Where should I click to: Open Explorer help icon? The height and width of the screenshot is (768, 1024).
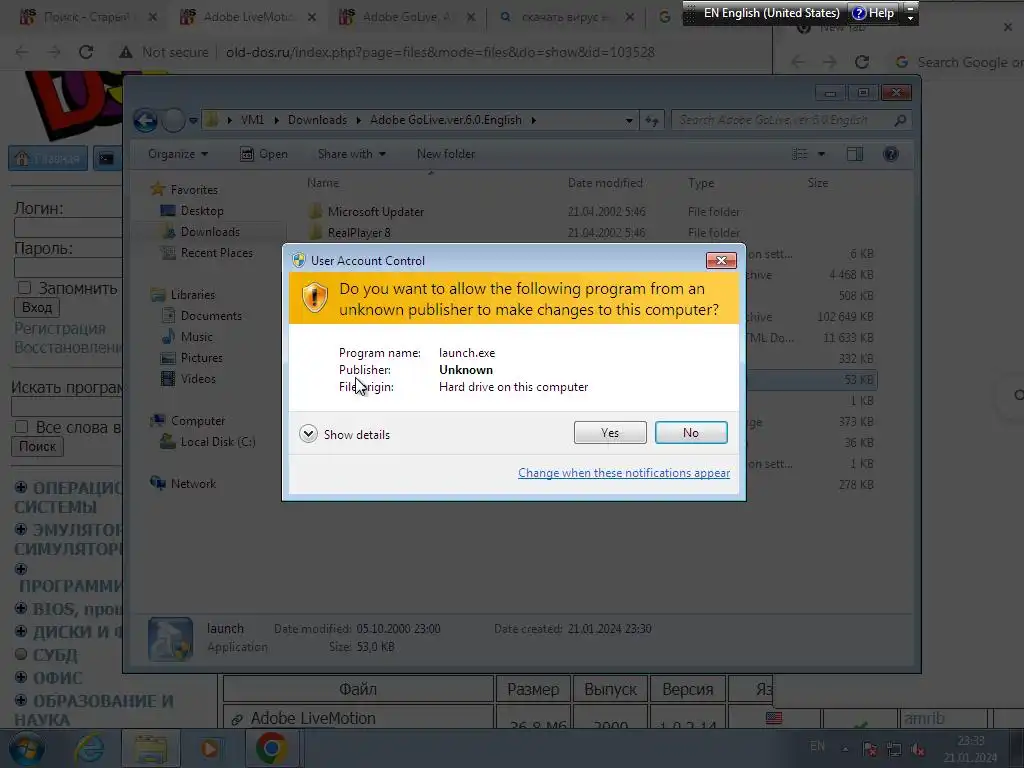tap(891, 154)
